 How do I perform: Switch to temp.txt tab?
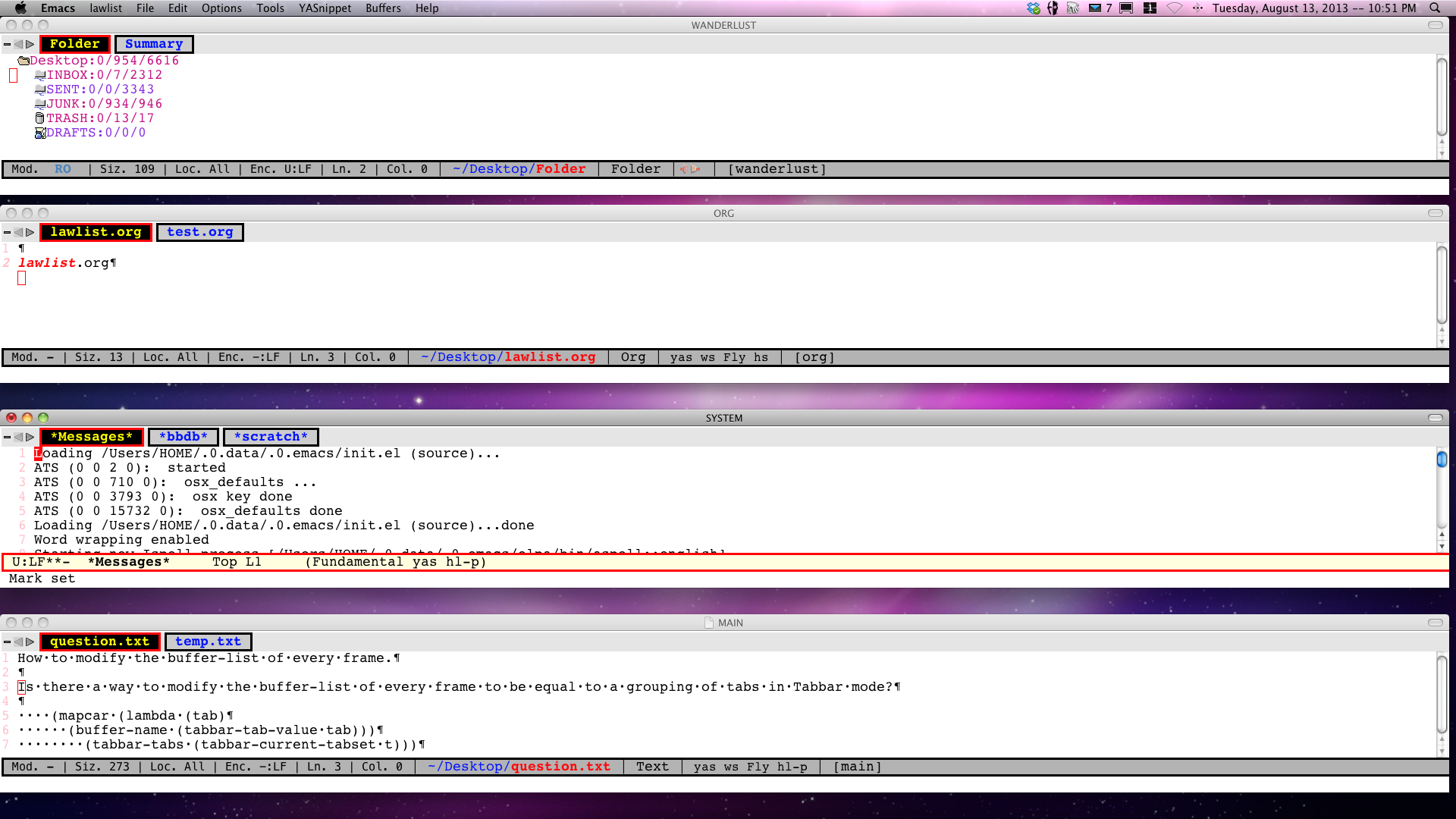tap(208, 642)
